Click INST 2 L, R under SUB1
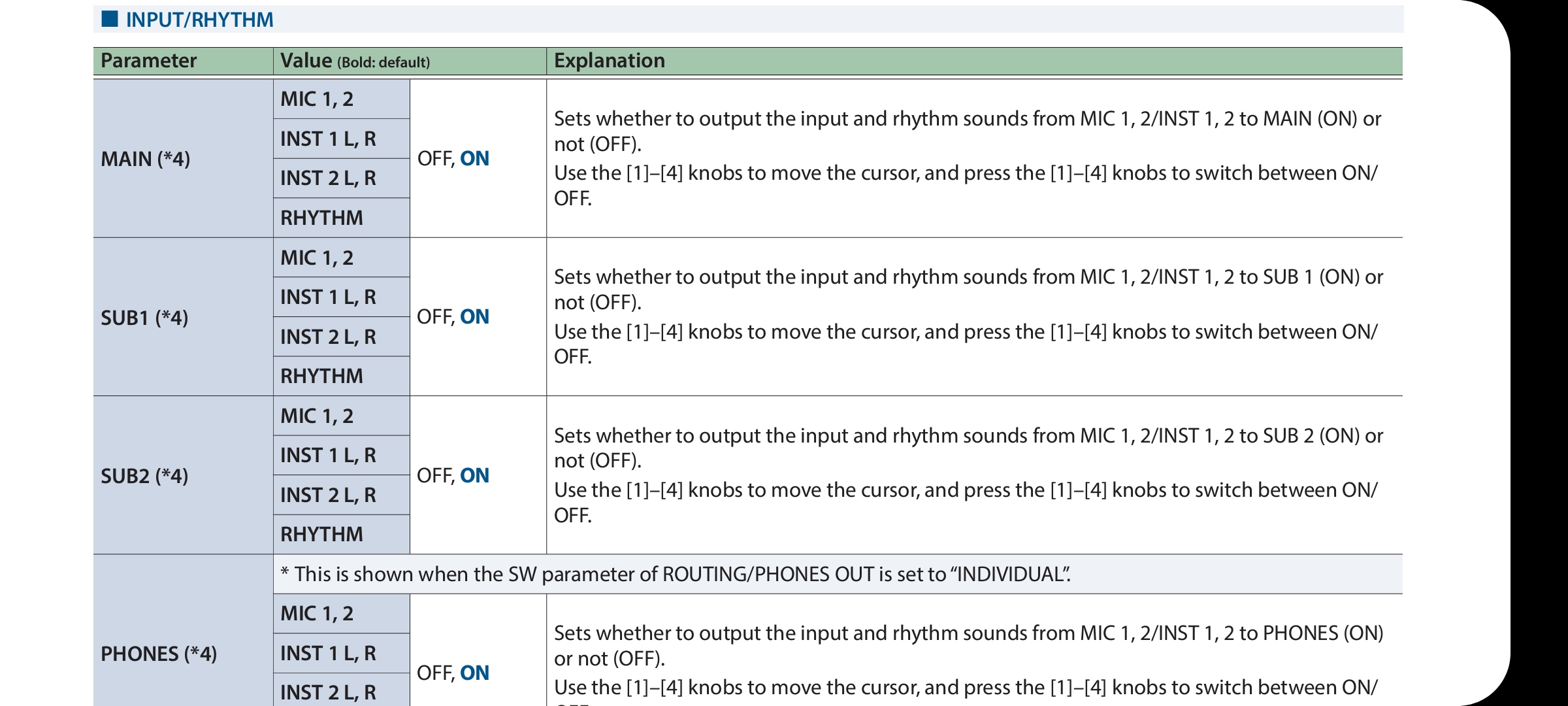The height and width of the screenshot is (706, 1568). (x=342, y=337)
